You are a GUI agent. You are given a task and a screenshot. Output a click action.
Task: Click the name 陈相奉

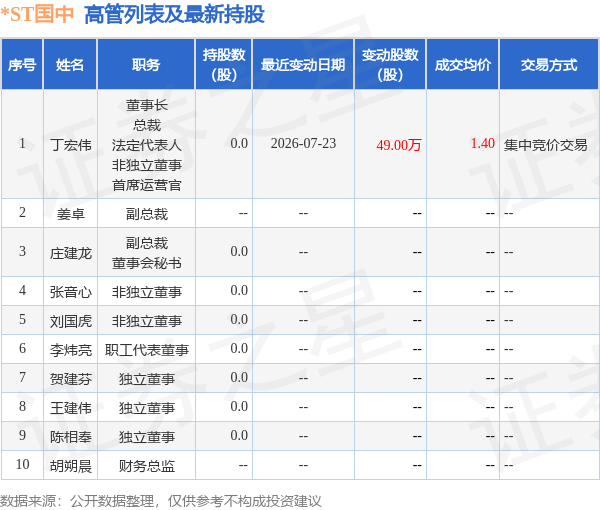tap(71, 437)
